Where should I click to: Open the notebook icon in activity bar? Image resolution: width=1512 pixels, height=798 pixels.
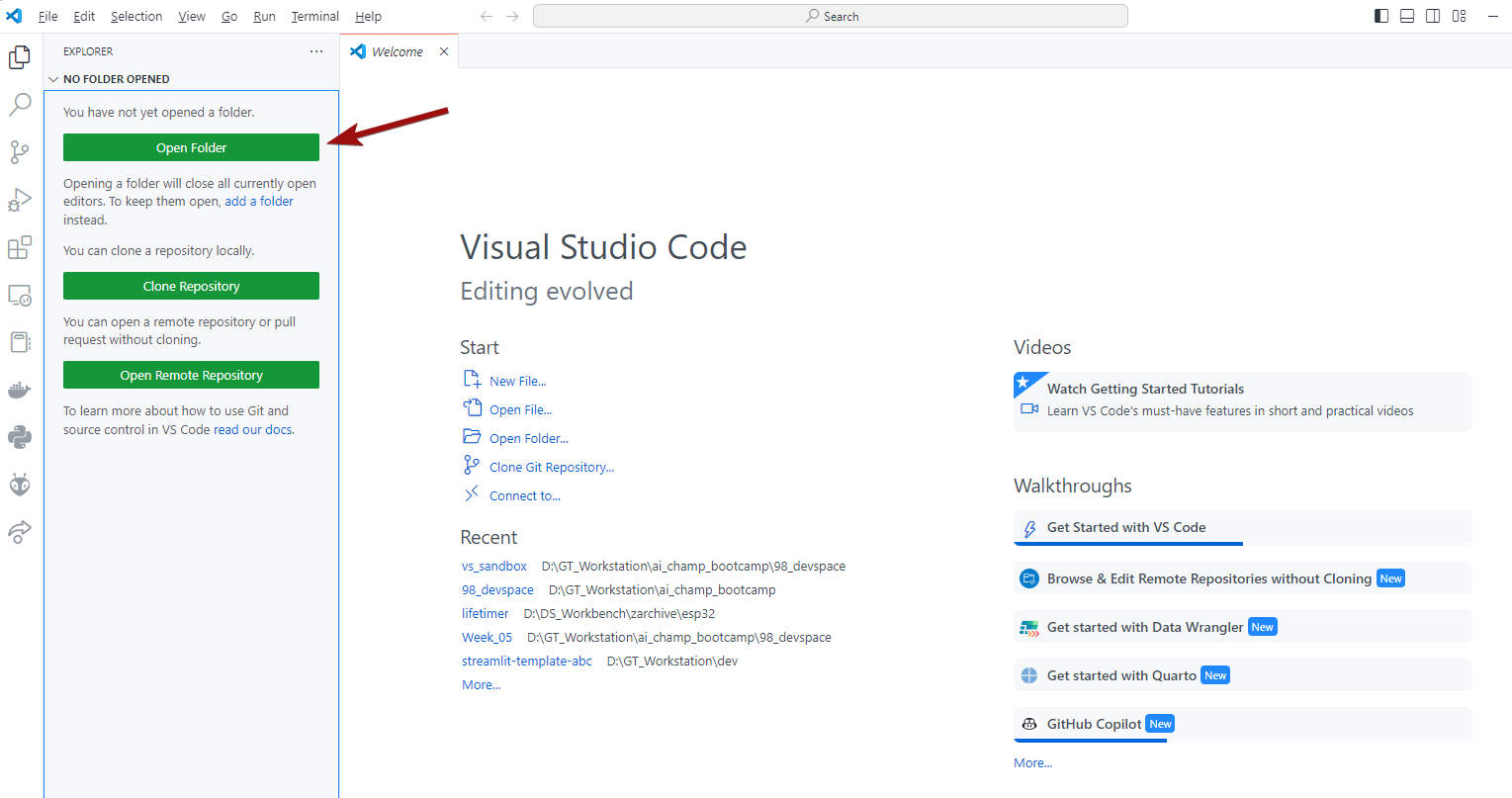click(20, 342)
